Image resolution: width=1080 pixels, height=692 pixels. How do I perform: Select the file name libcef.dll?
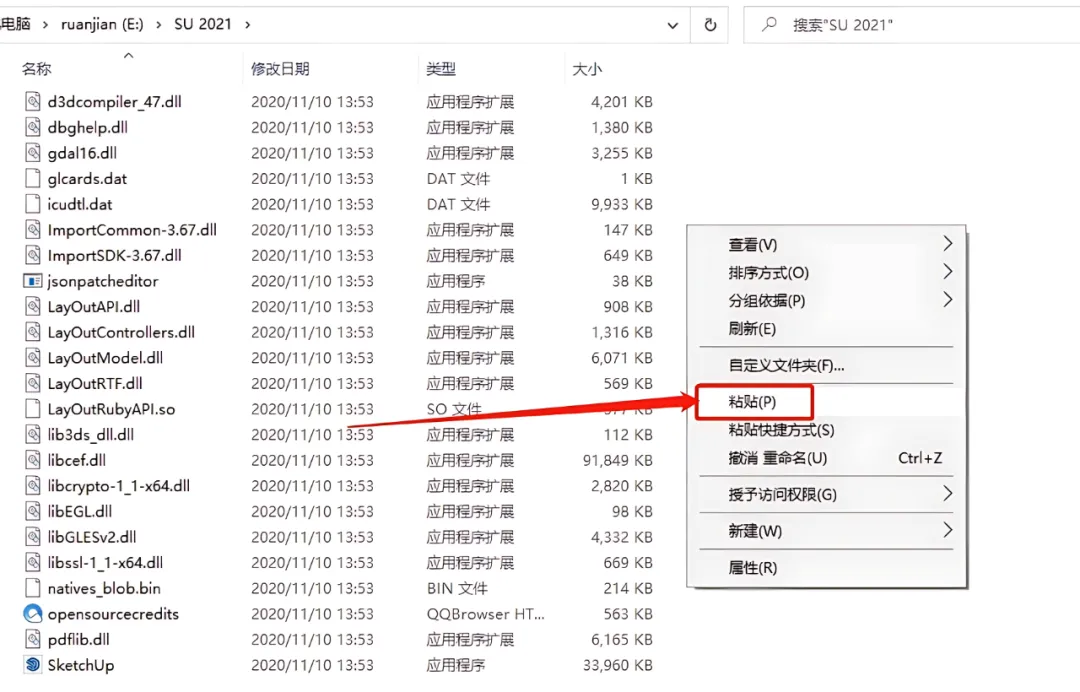[76, 460]
